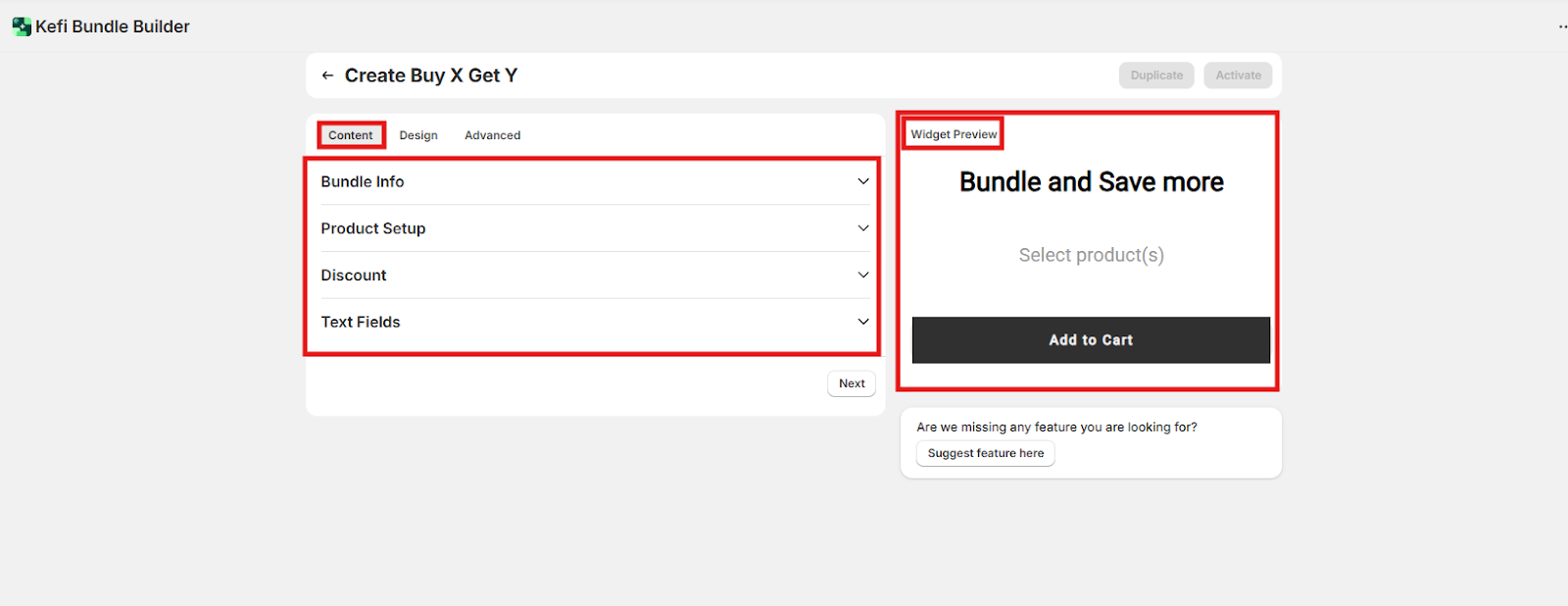Click the Suggest feature here button
Screen dimensions: 1568x606
pos(985,453)
